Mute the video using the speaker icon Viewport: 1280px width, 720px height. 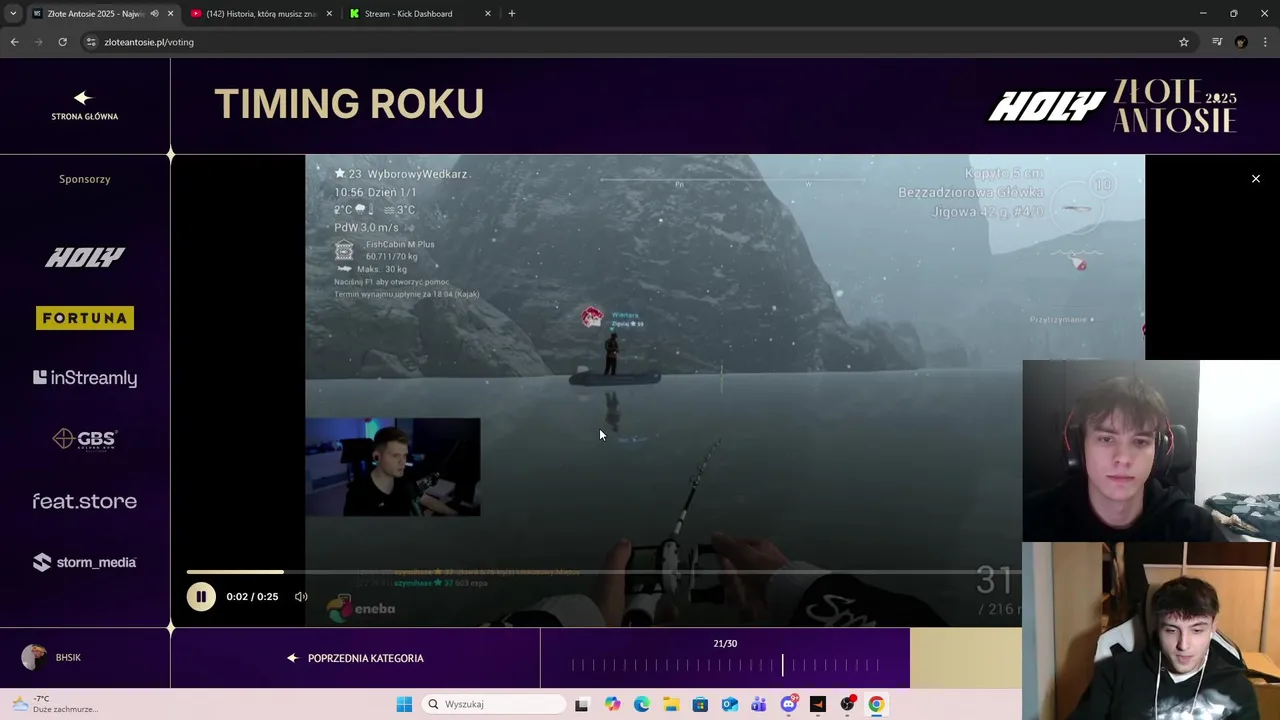pyautogui.click(x=301, y=597)
